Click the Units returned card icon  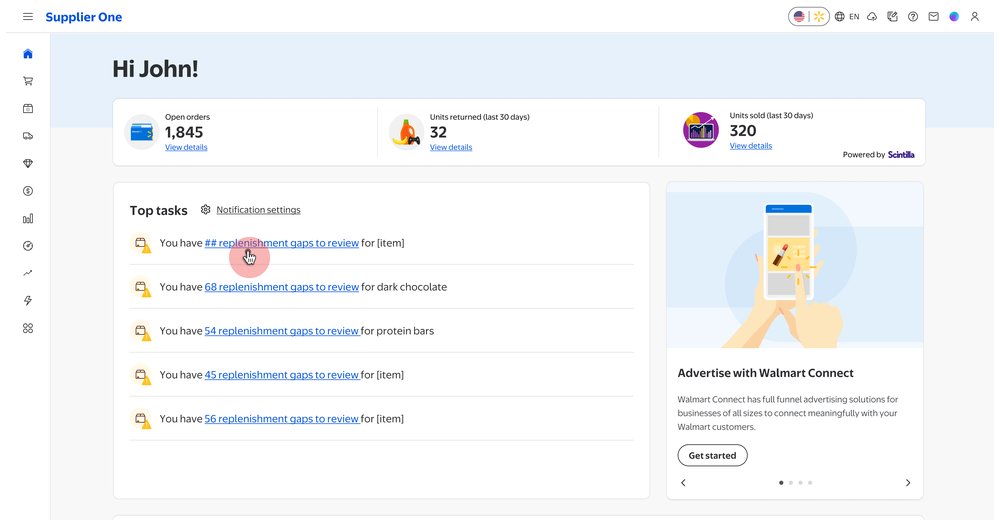click(407, 132)
